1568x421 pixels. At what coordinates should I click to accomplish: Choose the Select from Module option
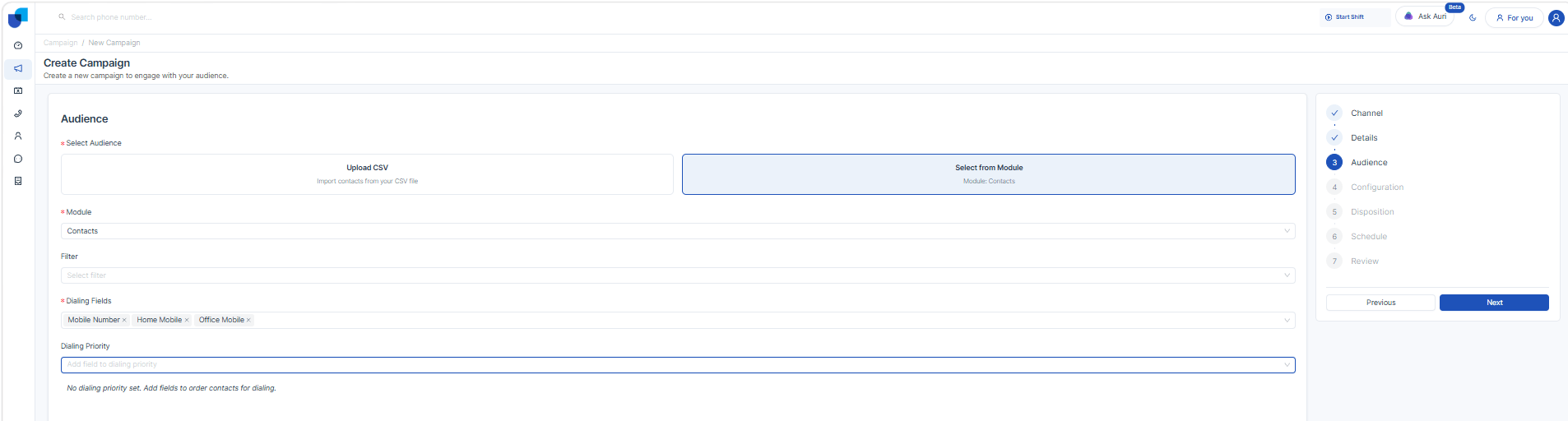[988, 174]
